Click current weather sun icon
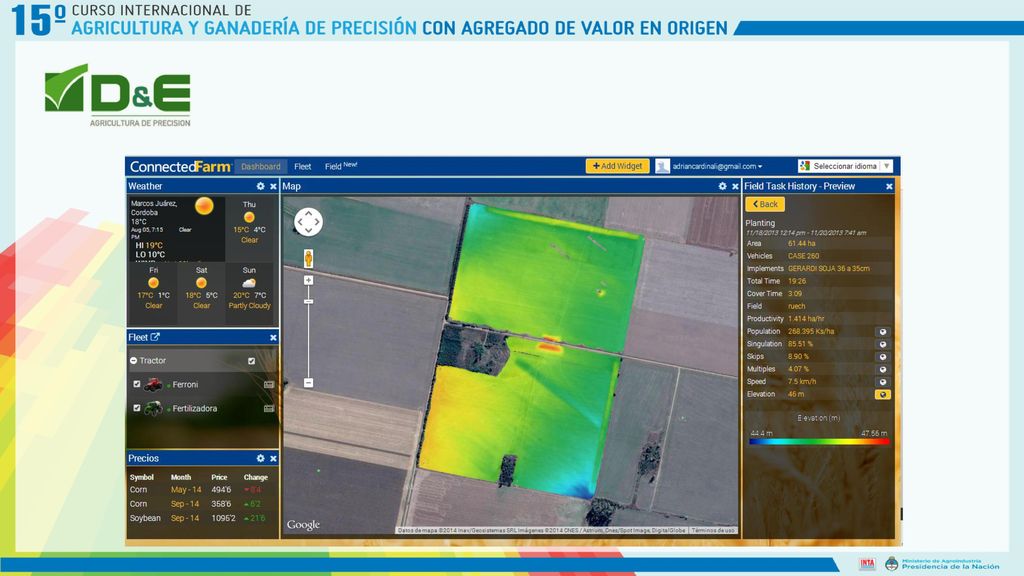This screenshot has height=576, width=1024. pos(204,206)
